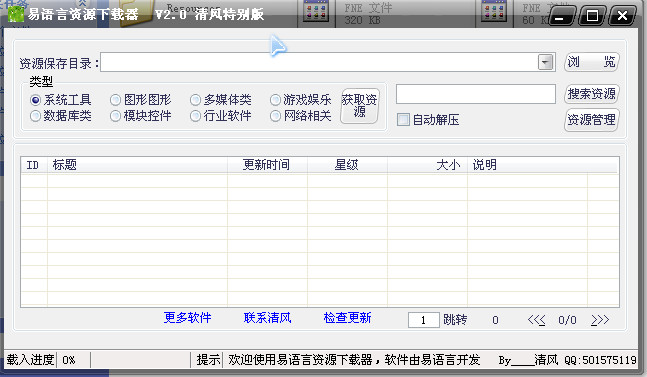Viewport: 647px width, 377px height.
Task: Click the app icon in title bar
Action: [x=16, y=14]
